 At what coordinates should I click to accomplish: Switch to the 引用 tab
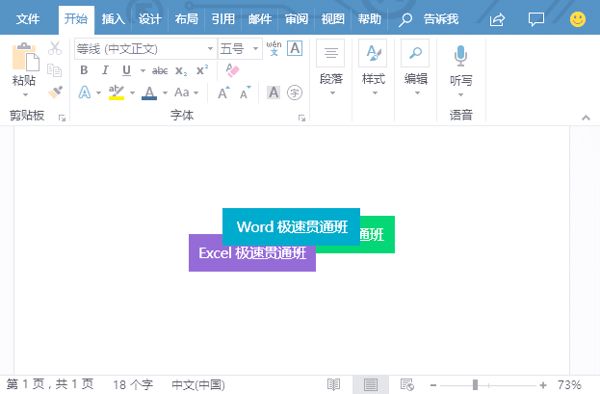pos(223,19)
